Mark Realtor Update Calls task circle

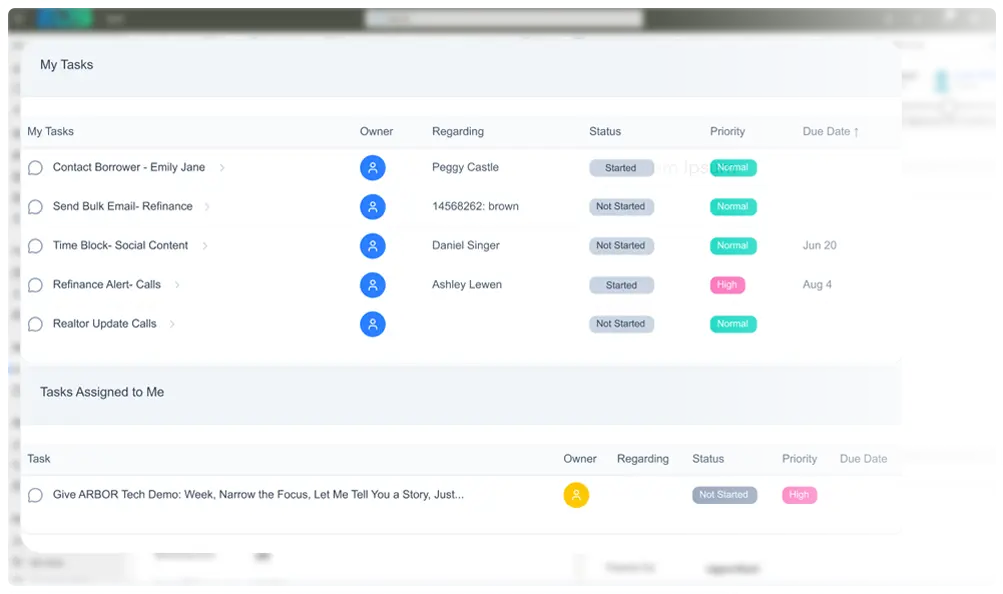[35, 324]
